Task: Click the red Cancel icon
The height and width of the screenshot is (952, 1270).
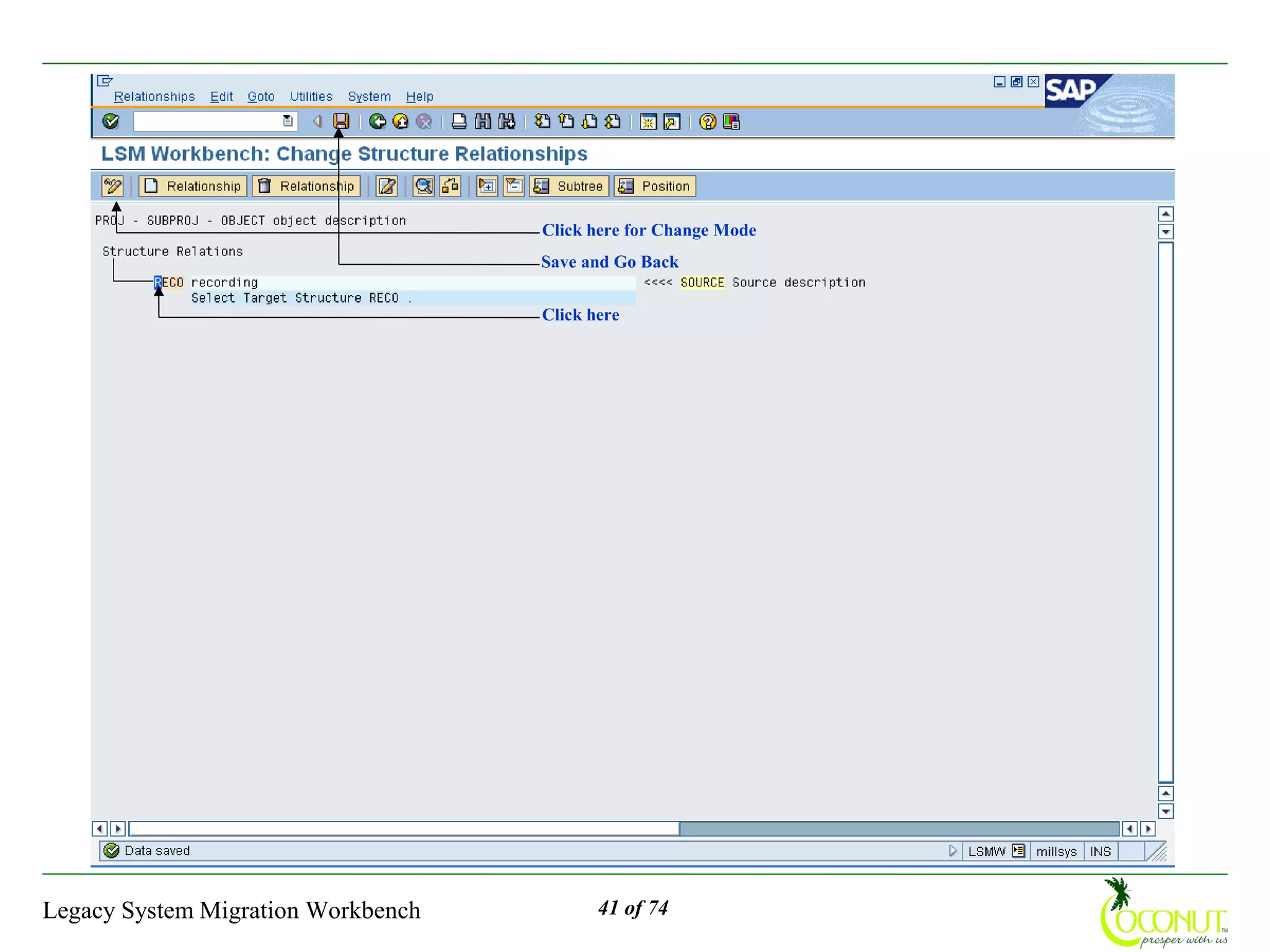Action: point(424,121)
